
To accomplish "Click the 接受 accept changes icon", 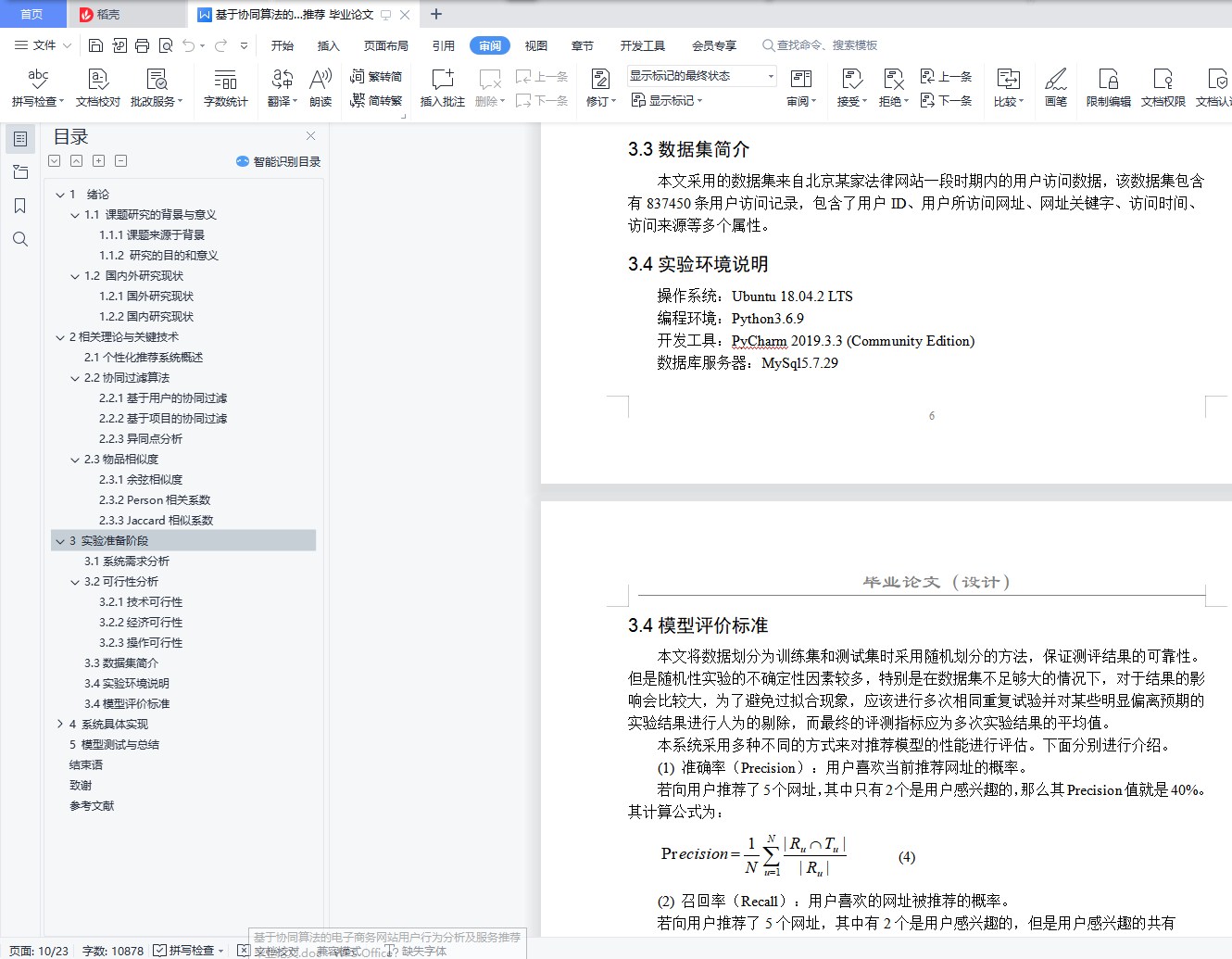I will coord(852,80).
